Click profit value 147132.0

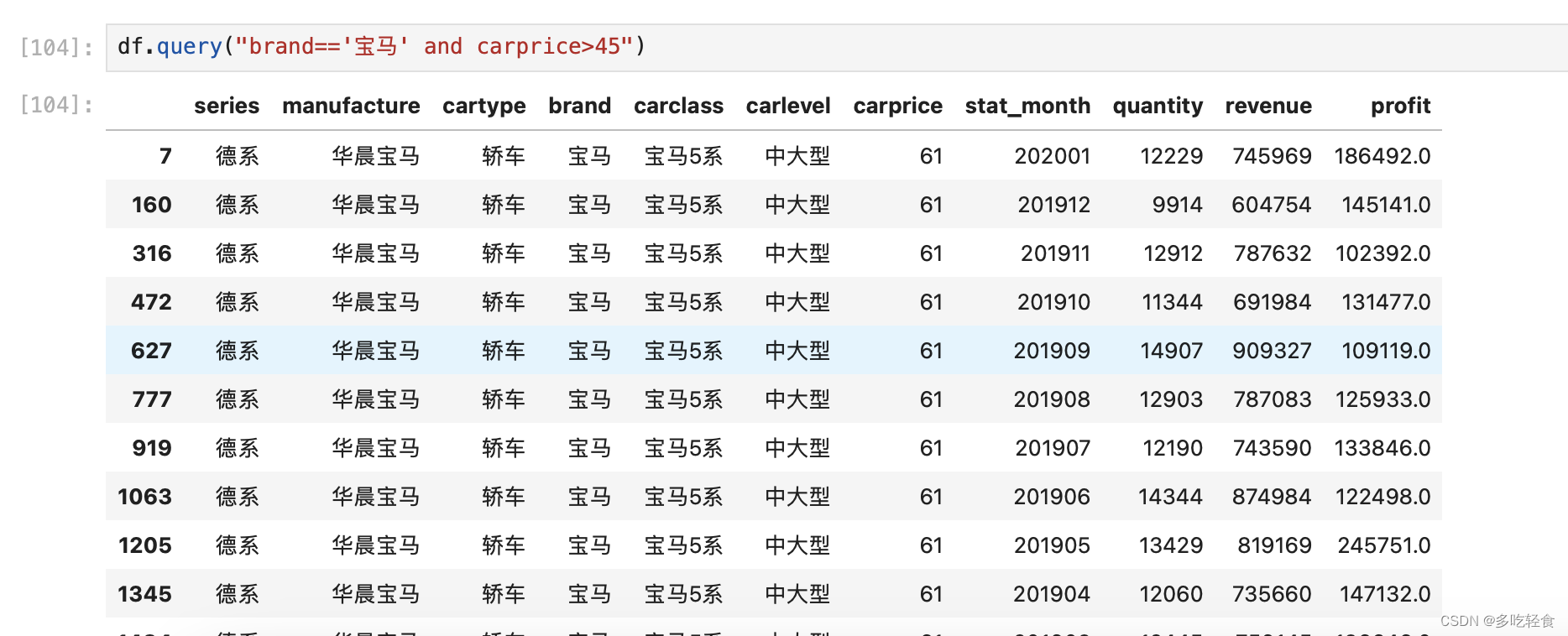1385,594
